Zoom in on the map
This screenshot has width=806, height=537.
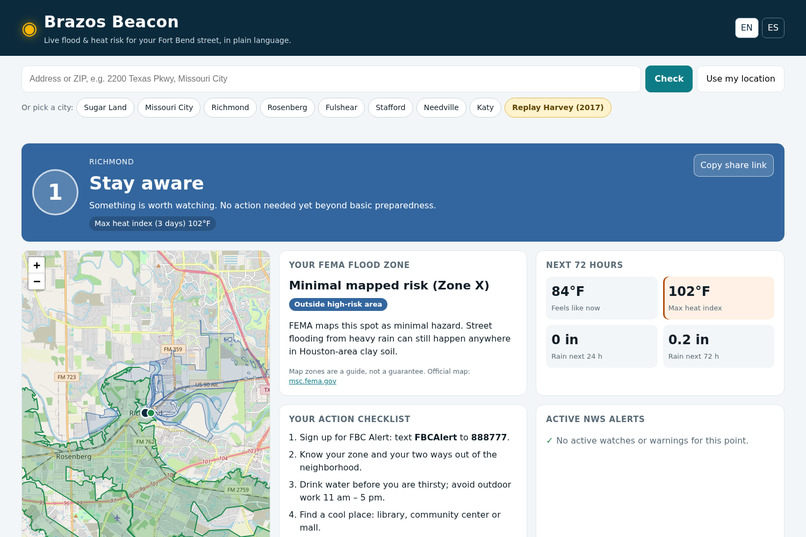(x=36, y=265)
